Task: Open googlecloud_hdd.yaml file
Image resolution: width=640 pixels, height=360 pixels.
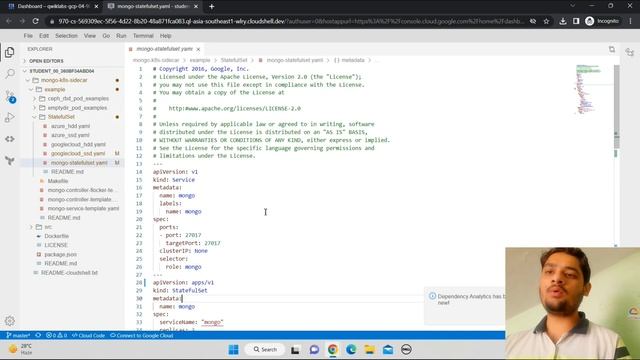Action: [78, 144]
